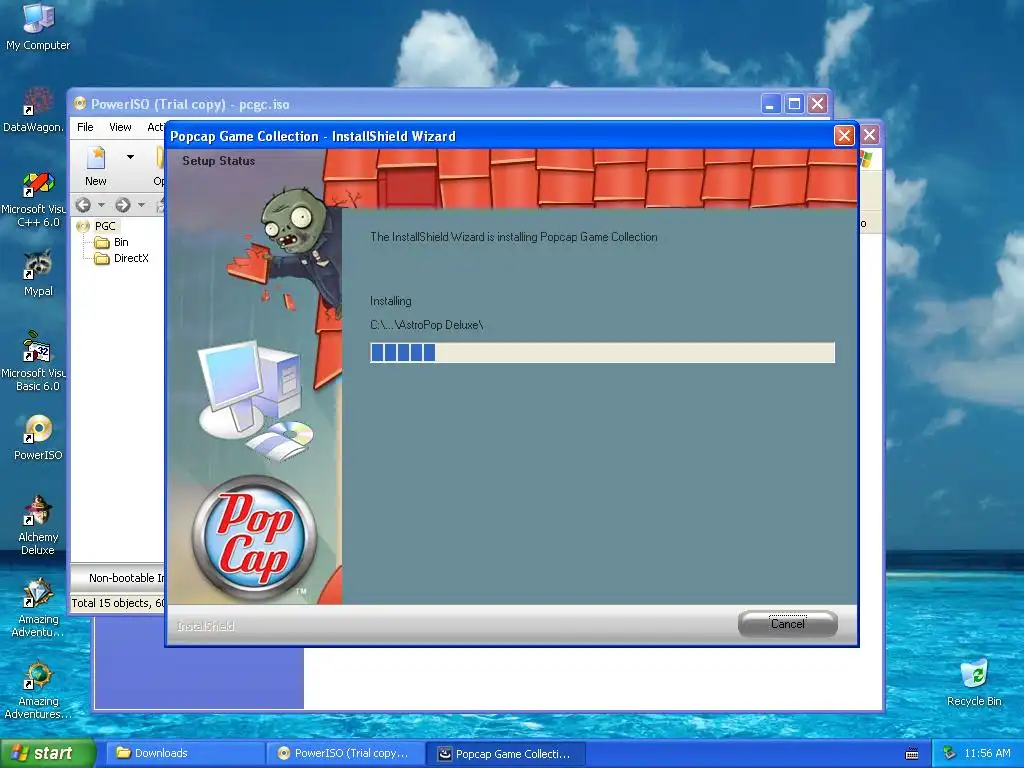Image resolution: width=1024 pixels, height=768 pixels.
Task: Maximize the PowerISO window
Action: point(794,104)
